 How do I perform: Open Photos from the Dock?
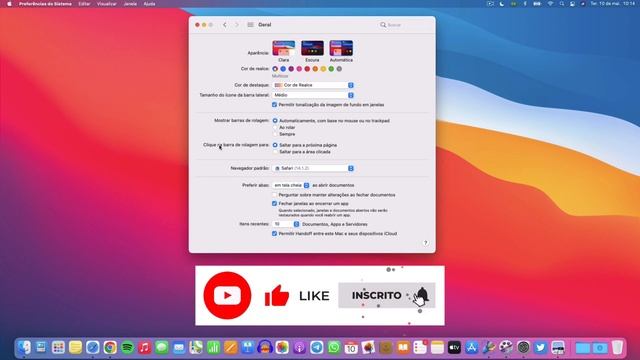tap(282, 347)
